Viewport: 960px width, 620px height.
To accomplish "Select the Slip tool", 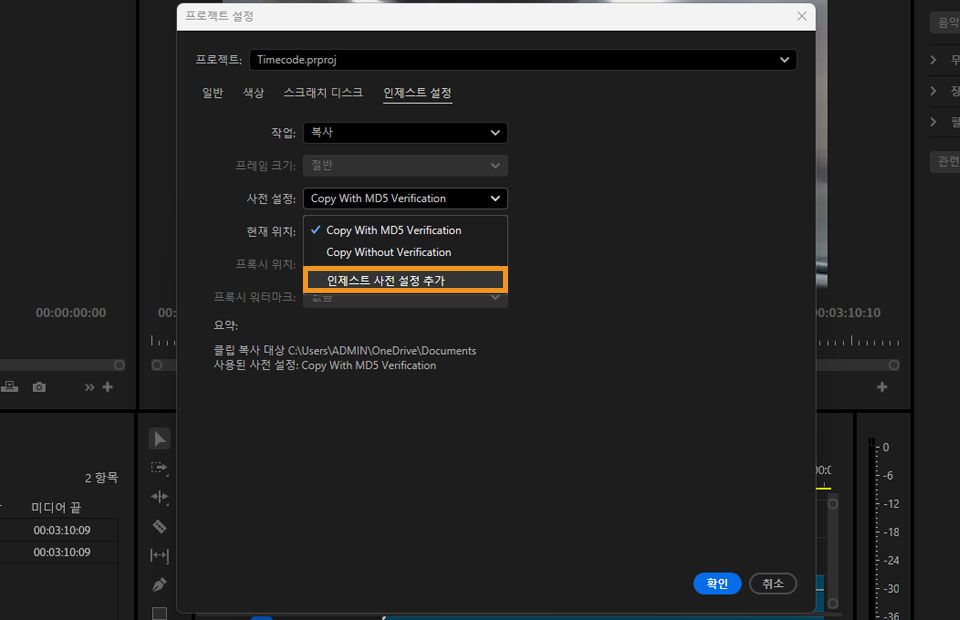I will [159, 555].
